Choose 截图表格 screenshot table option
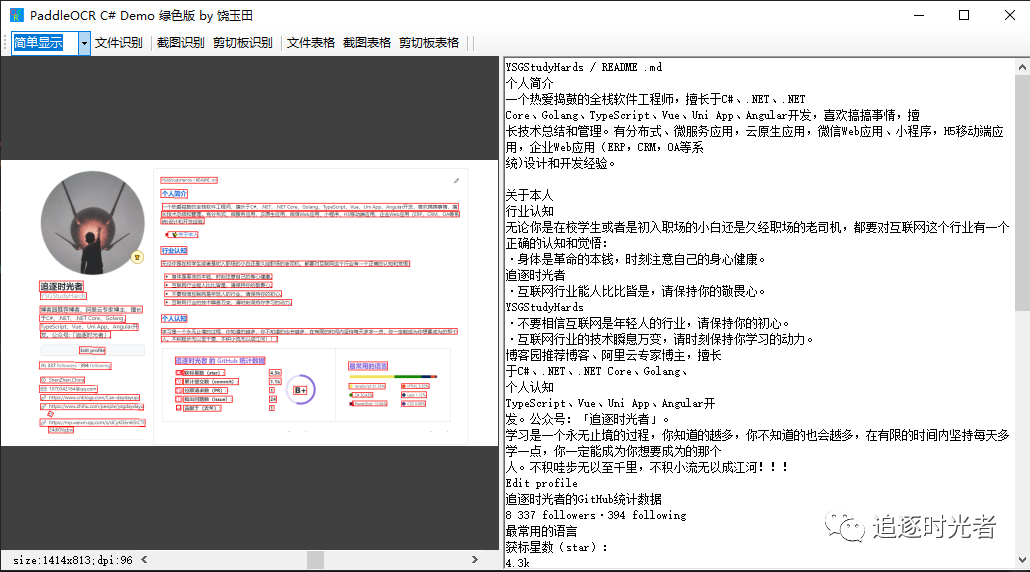 coord(367,43)
